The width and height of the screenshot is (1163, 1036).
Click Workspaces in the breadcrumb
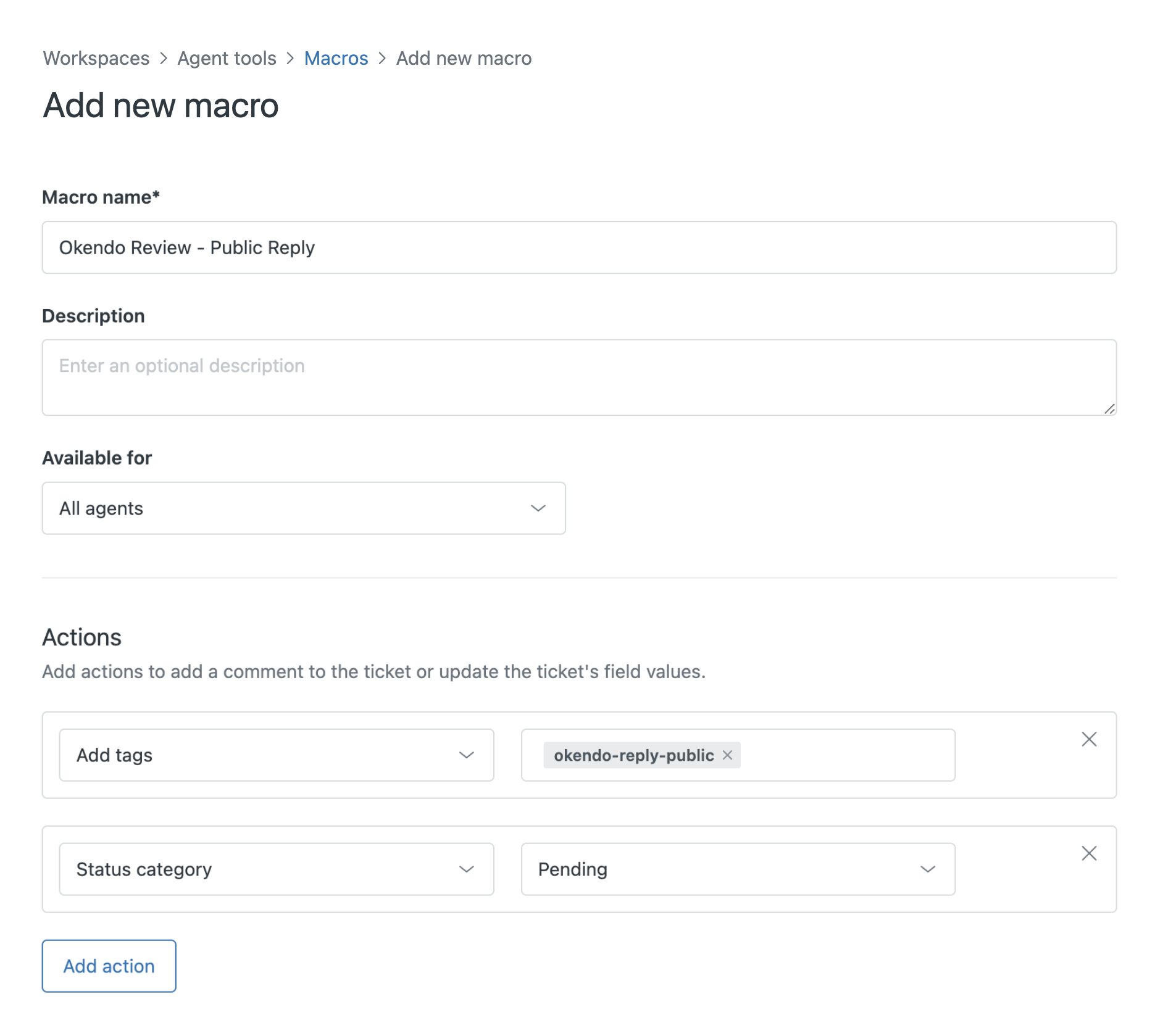pyautogui.click(x=96, y=58)
